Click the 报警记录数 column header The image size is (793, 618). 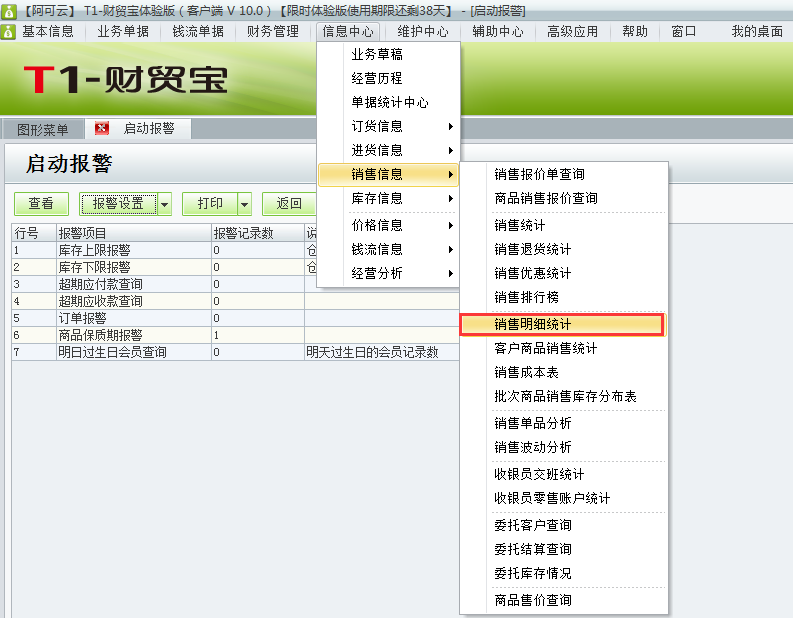(x=257, y=233)
